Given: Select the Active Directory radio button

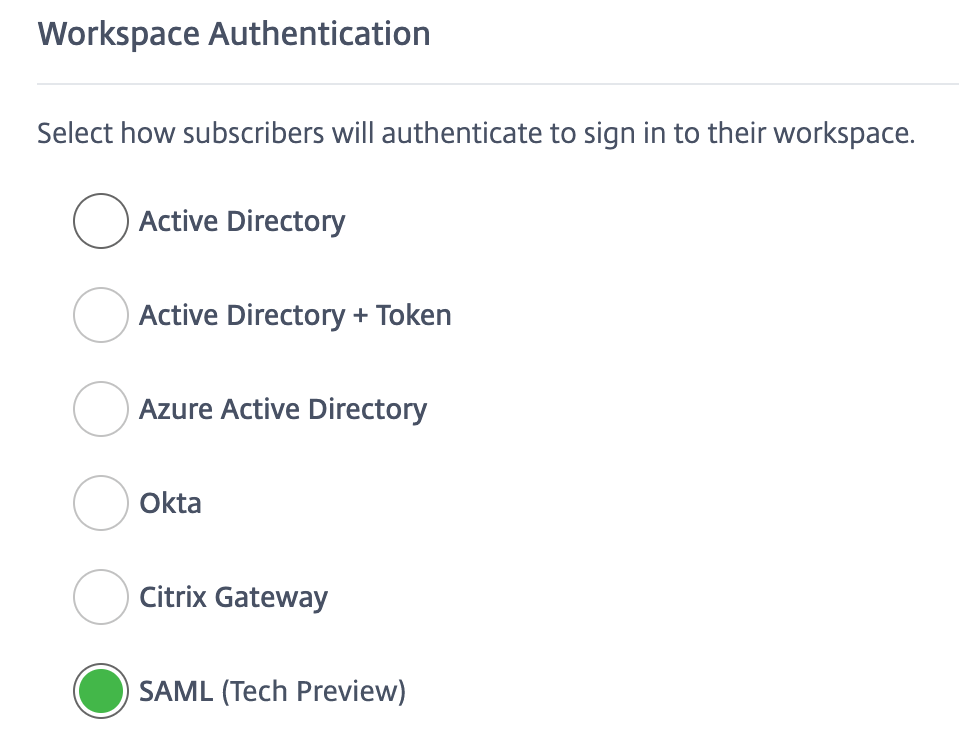Looking at the screenshot, I should click(x=100, y=221).
